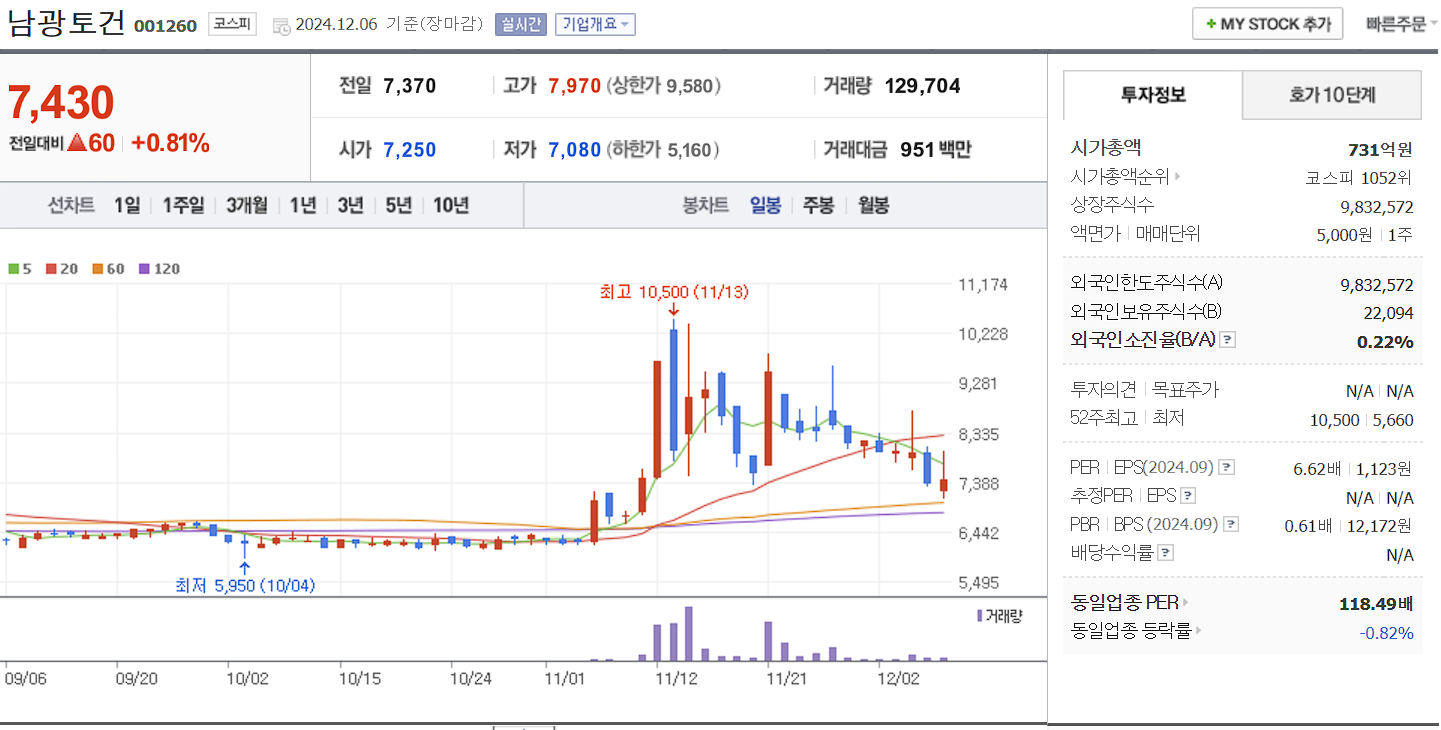Open the 기업개요 dropdown
The width and height of the screenshot is (1441, 730).
(x=595, y=24)
